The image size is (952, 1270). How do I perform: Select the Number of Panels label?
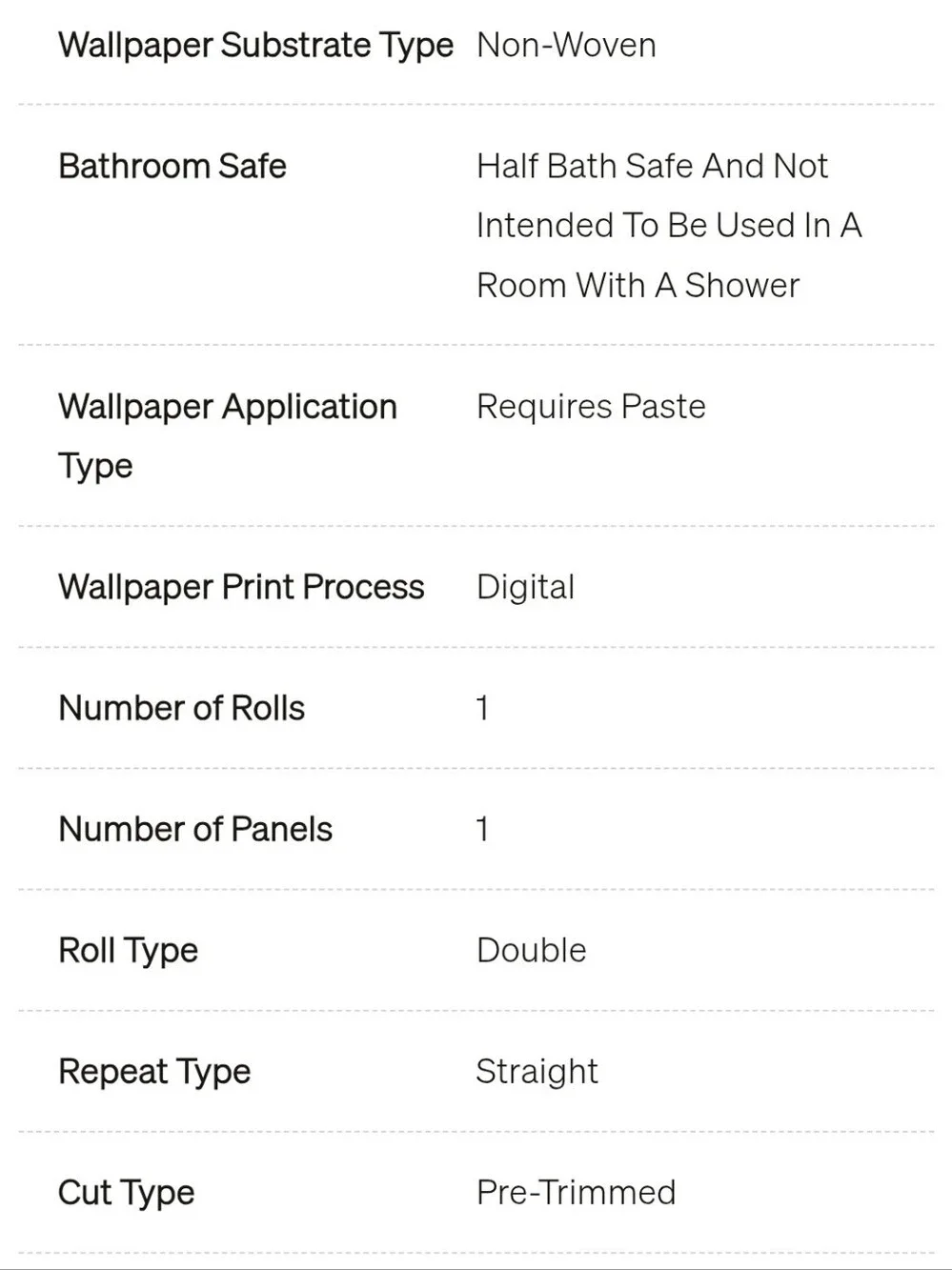click(x=195, y=829)
